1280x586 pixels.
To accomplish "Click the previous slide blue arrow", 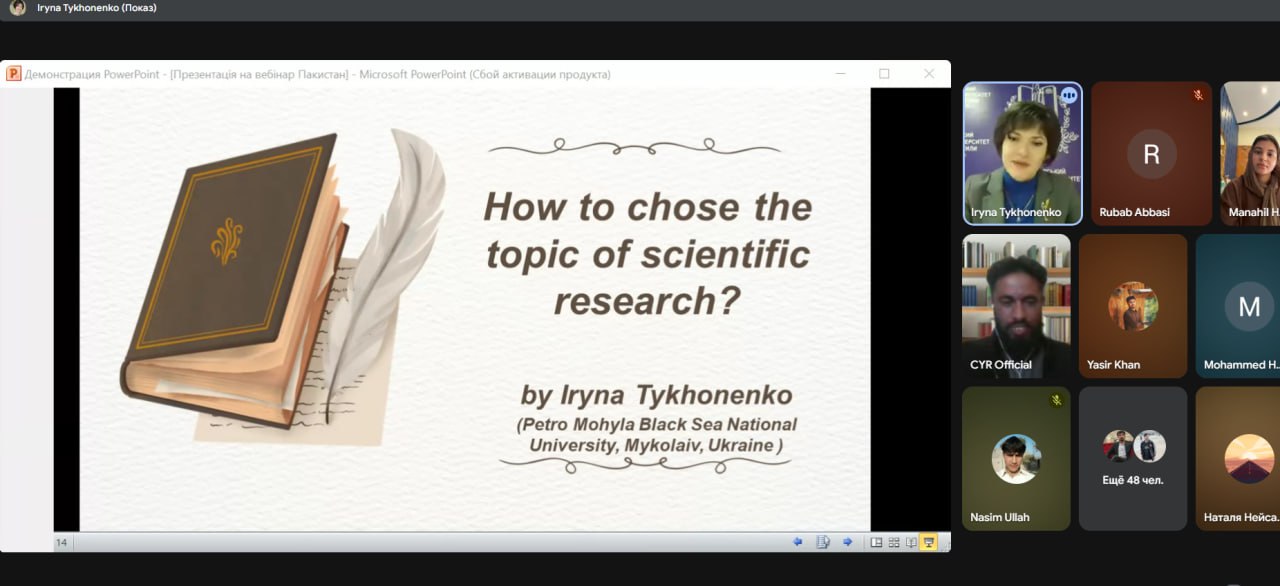I will tap(797, 542).
